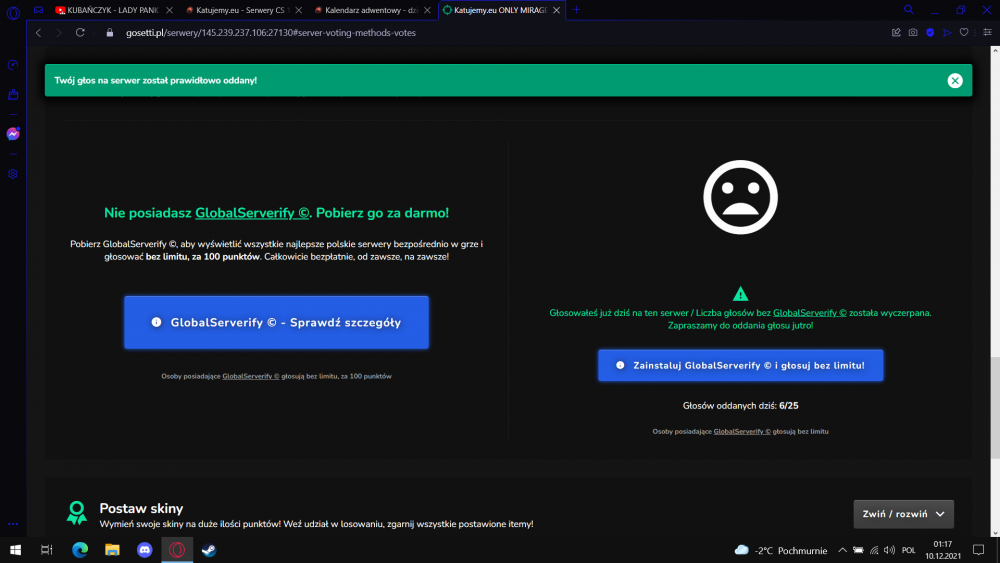Go back to the previous page
The height and width of the screenshot is (563, 1000).
pos(38,33)
